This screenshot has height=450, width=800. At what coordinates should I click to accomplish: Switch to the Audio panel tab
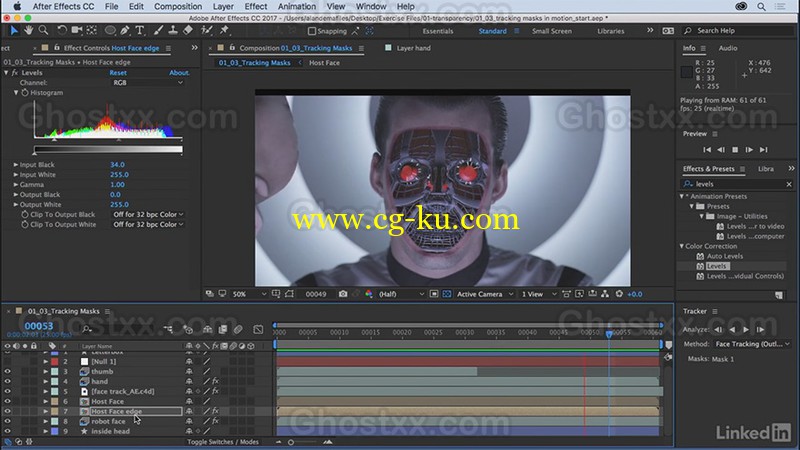728,48
